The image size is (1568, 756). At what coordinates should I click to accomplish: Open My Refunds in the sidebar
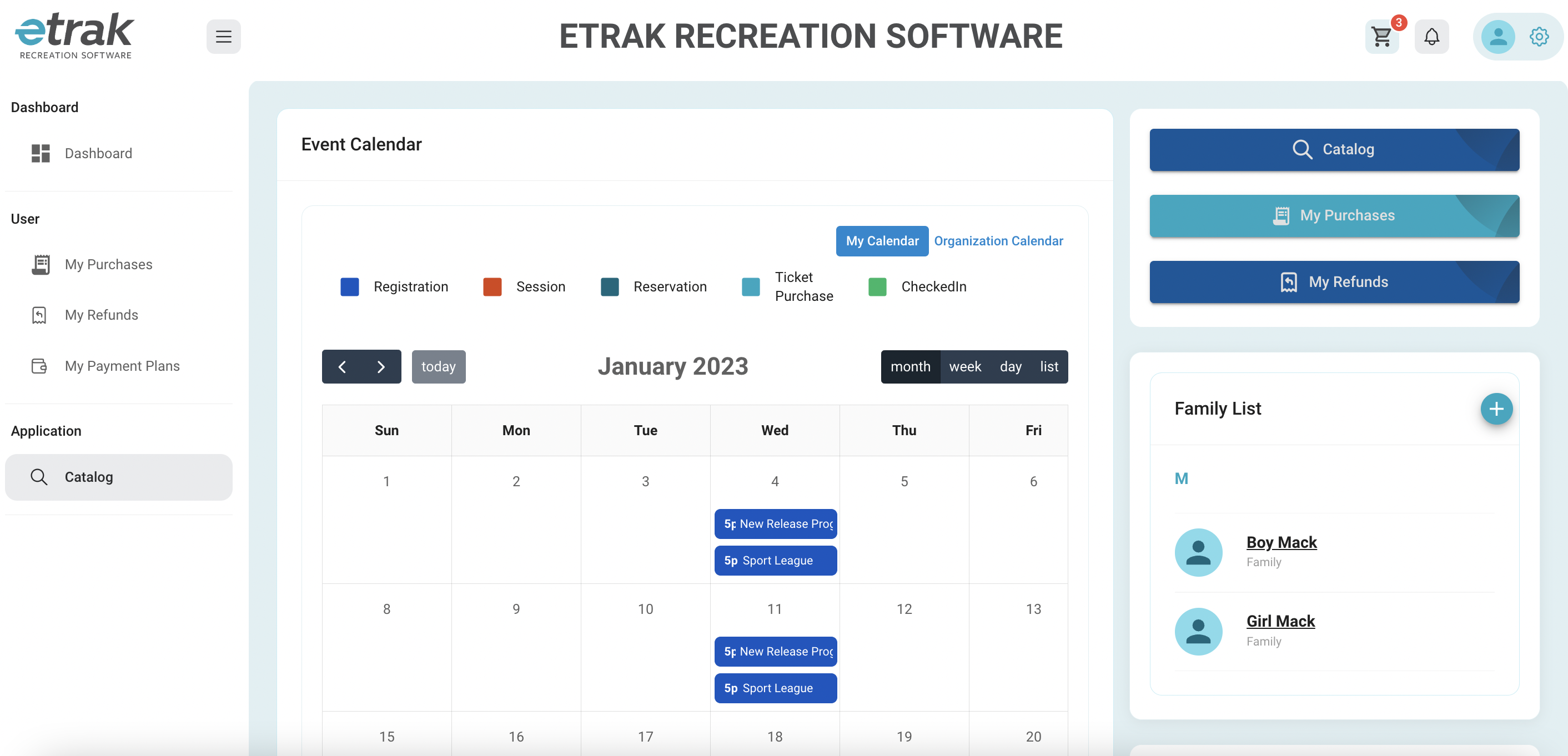click(x=119, y=315)
